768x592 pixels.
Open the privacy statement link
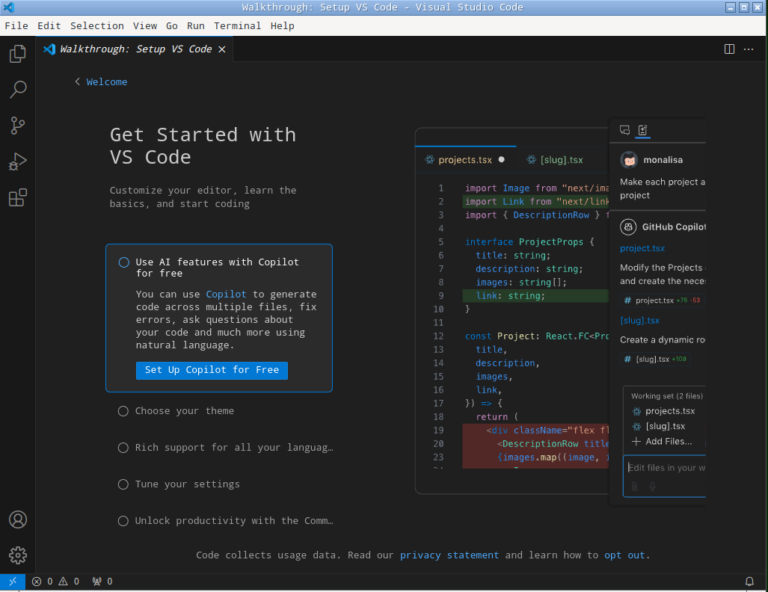[449, 555]
